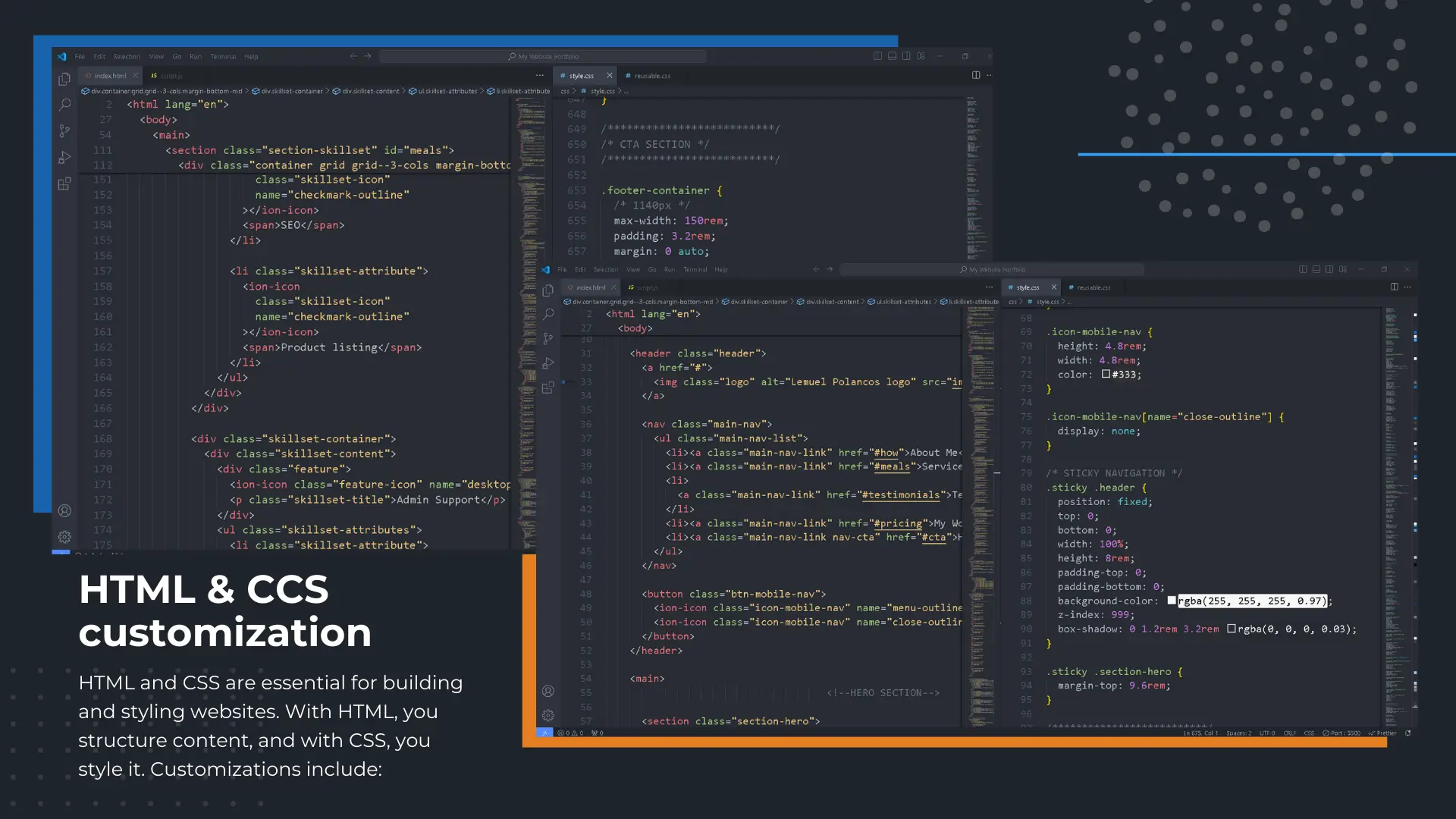Click the Prettier status bar item
The width and height of the screenshot is (1456, 819).
click(1382, 733)
